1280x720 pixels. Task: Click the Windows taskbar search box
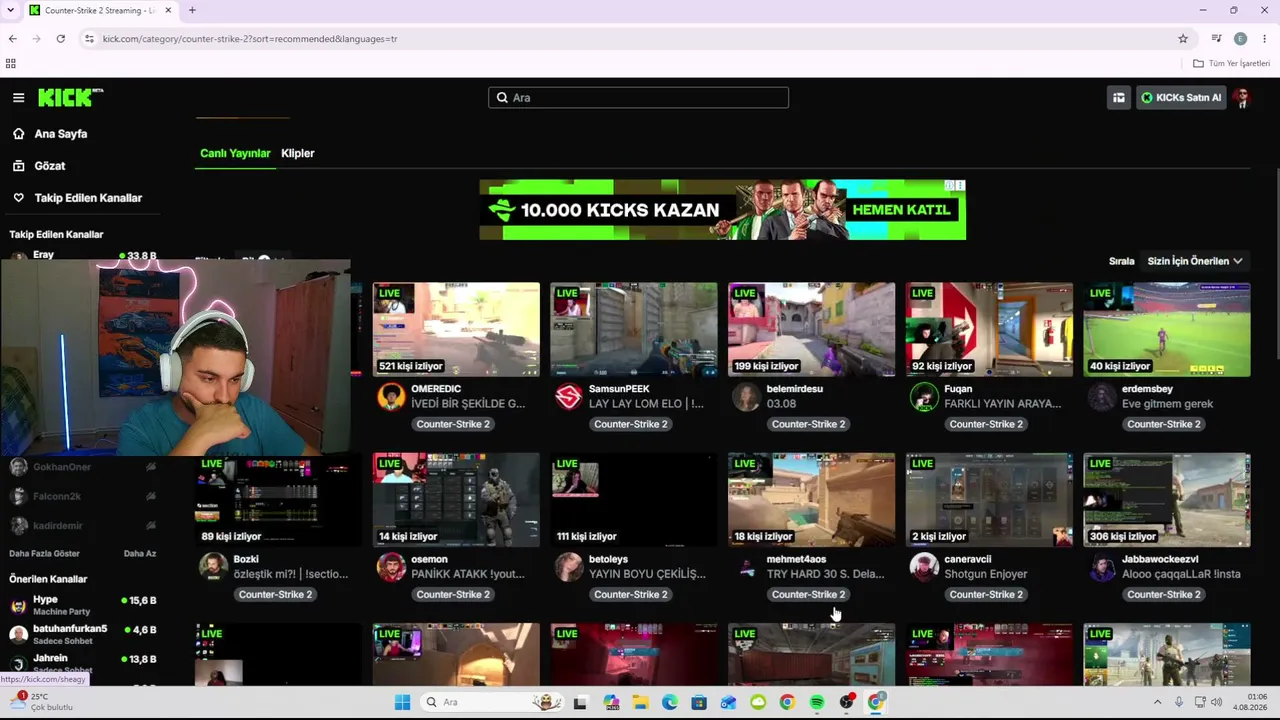(490, 702)
